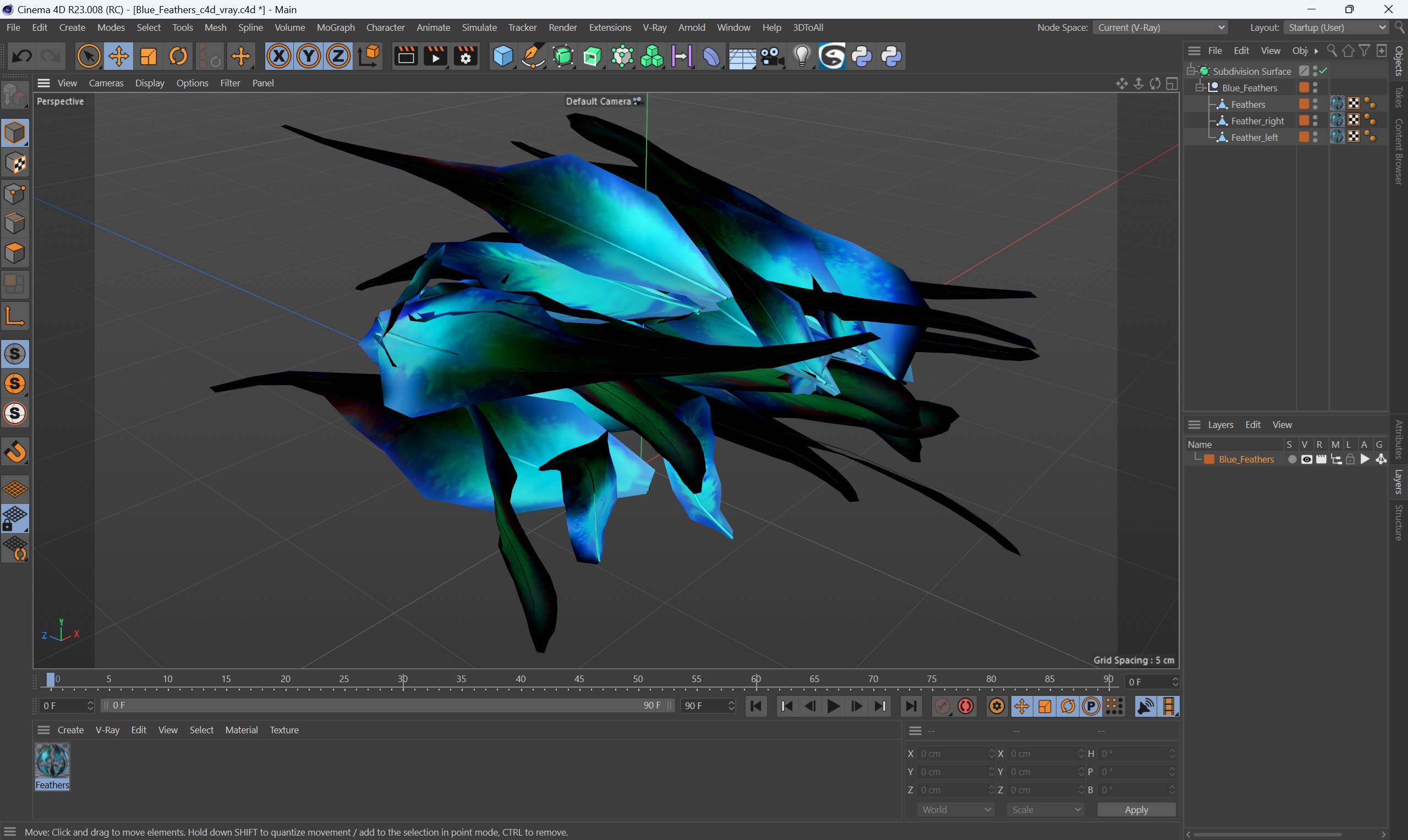Select the Live Selection tool
Image resolution: width=1408 pixels, height=840 pixels.
coord(89,56)
